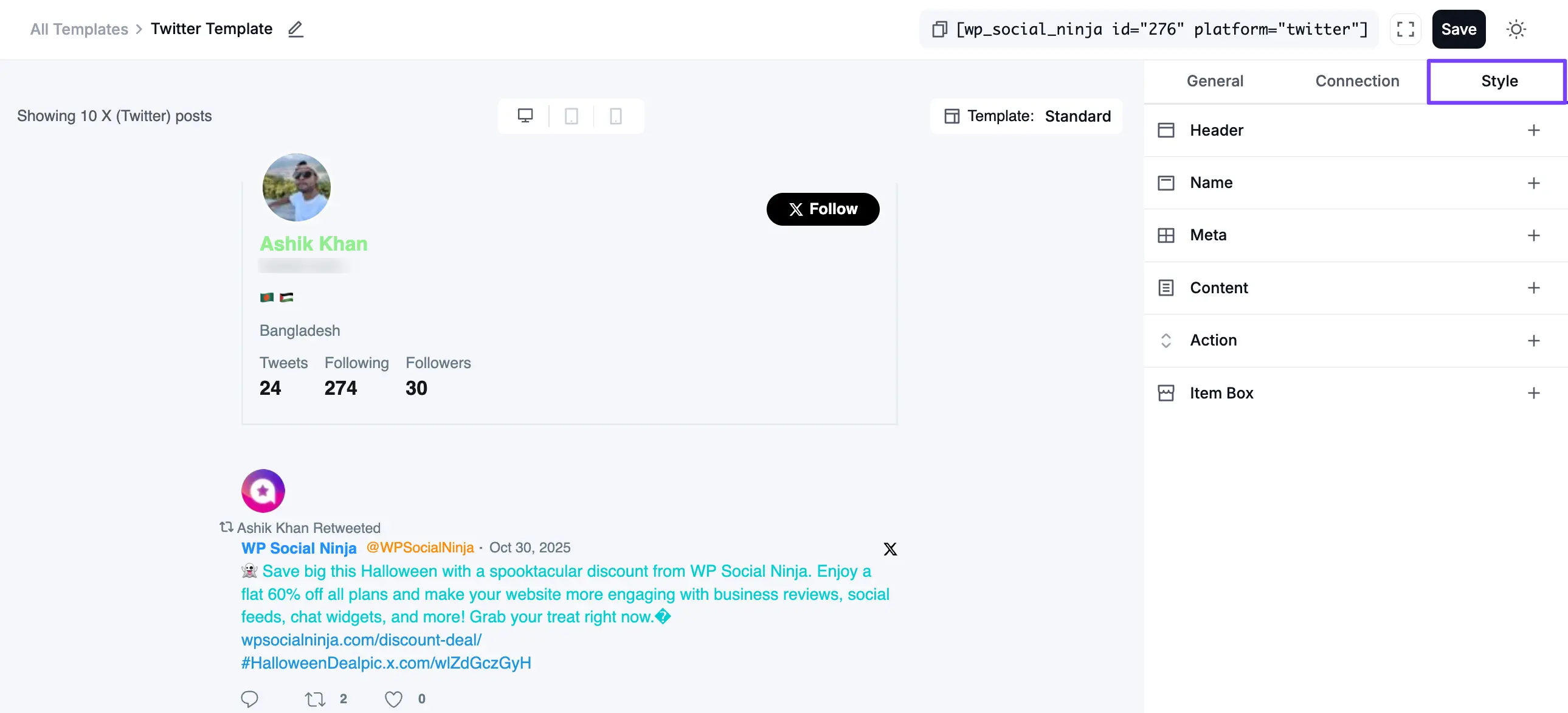
Task: Expand the Header style section
Action: coord(1533,130)
